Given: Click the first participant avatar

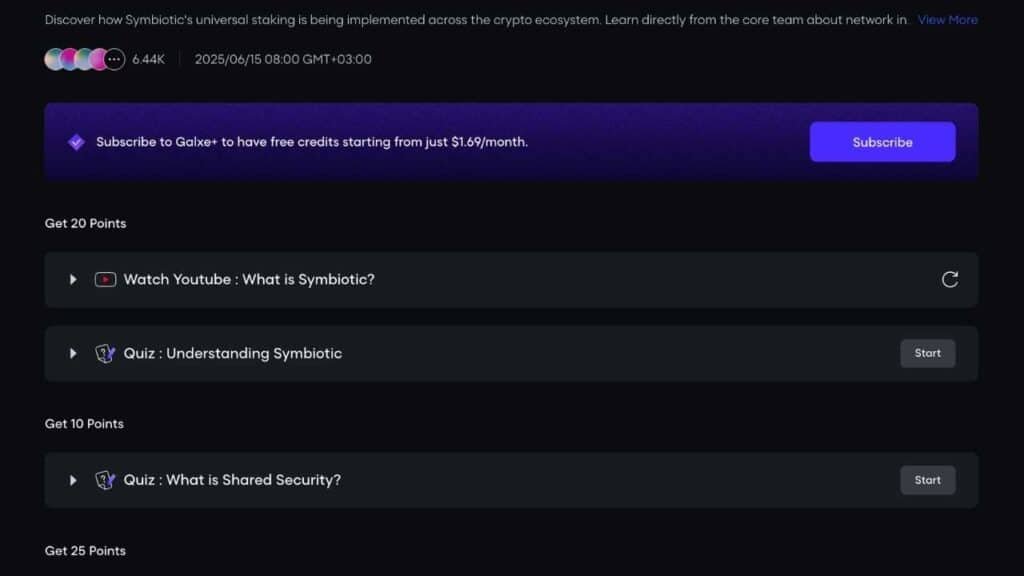Looking at the screenshot, I should pos(55,59).
